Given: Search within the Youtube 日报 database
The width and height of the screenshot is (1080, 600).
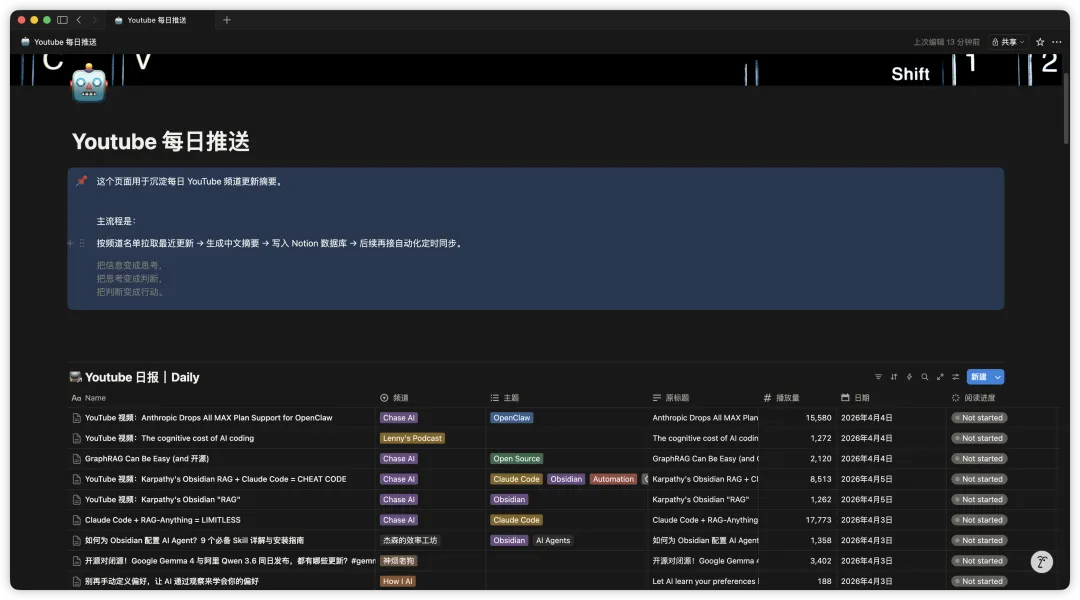Looking at the screenshot, I should tap(925, 377).
